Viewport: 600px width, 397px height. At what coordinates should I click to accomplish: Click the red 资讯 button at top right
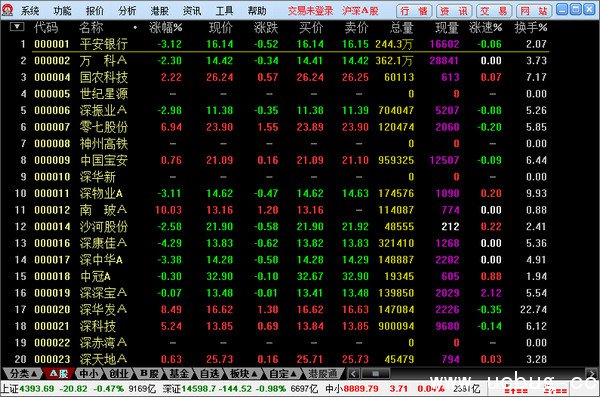click(x=454, y=11)
